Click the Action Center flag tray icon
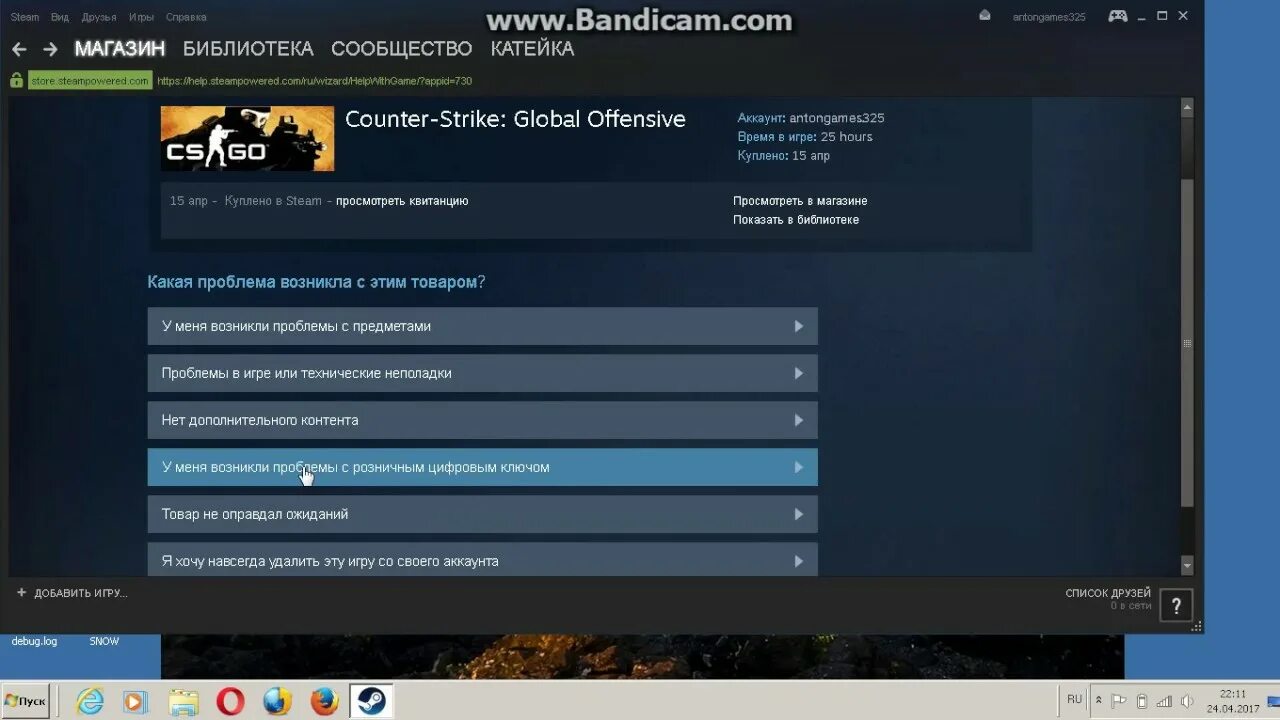The image size is (1280, 720). click(1120, 701)
